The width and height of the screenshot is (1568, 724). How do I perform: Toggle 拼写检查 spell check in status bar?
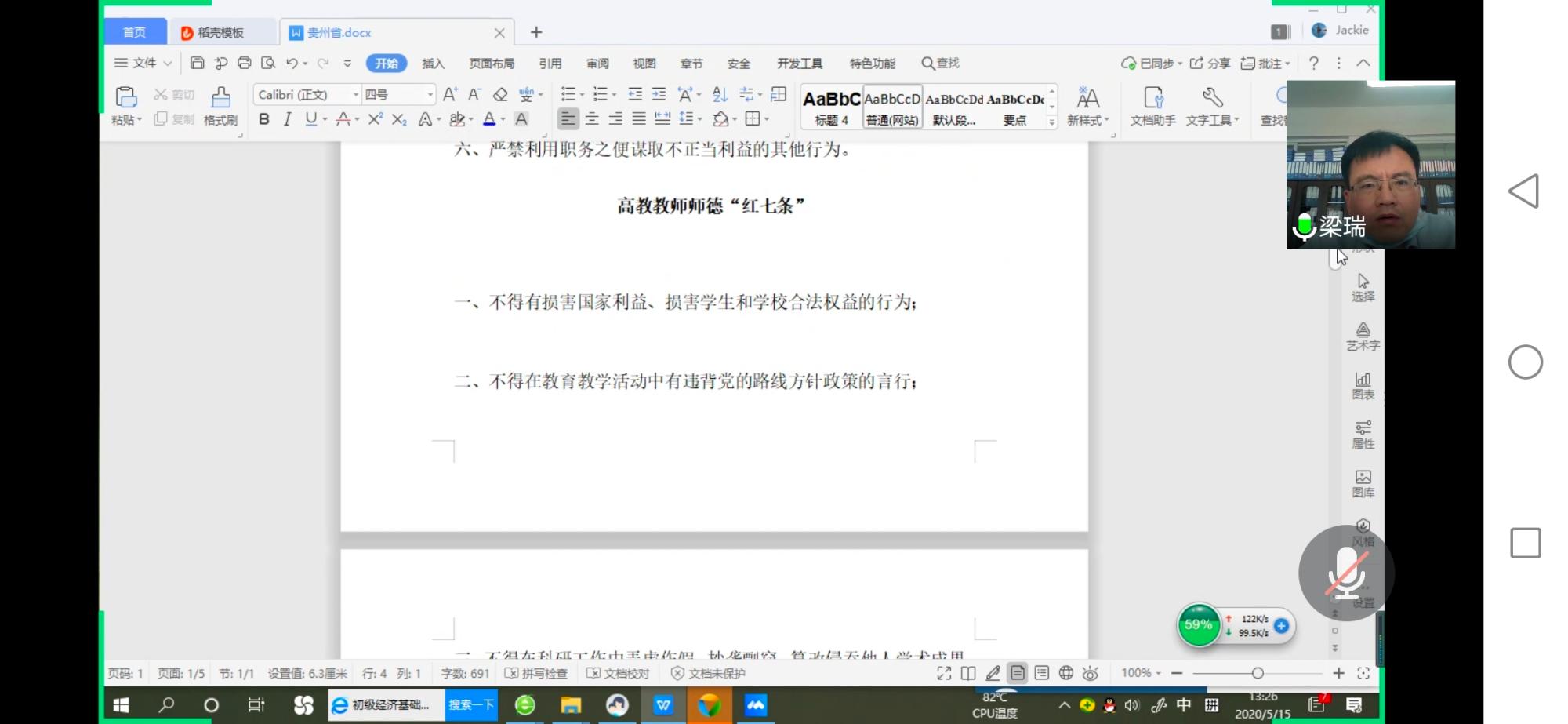[537, 673]
